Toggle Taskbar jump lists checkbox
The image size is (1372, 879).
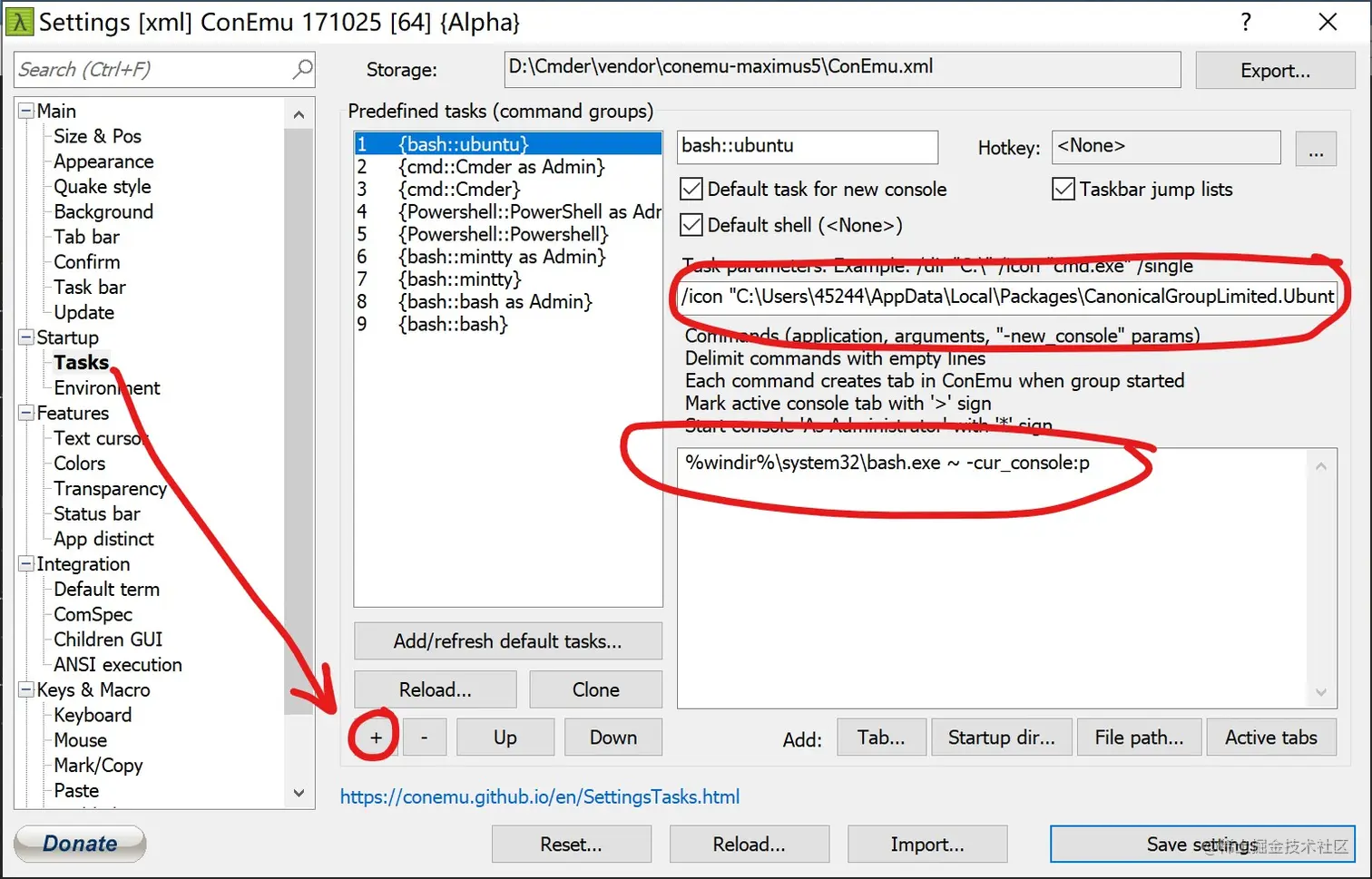pos(1063,189)
